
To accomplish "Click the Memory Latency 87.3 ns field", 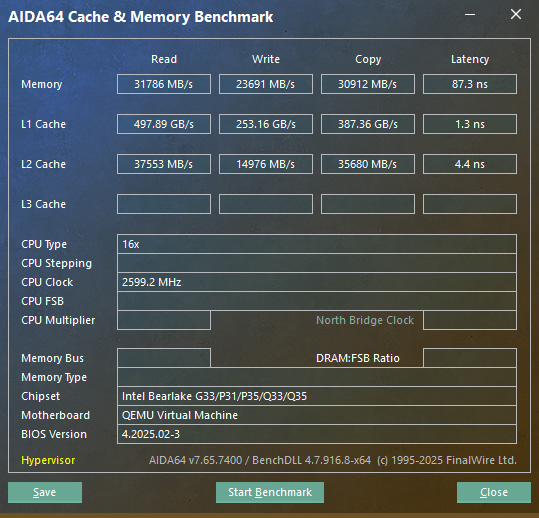I will [x=470, y=84].
